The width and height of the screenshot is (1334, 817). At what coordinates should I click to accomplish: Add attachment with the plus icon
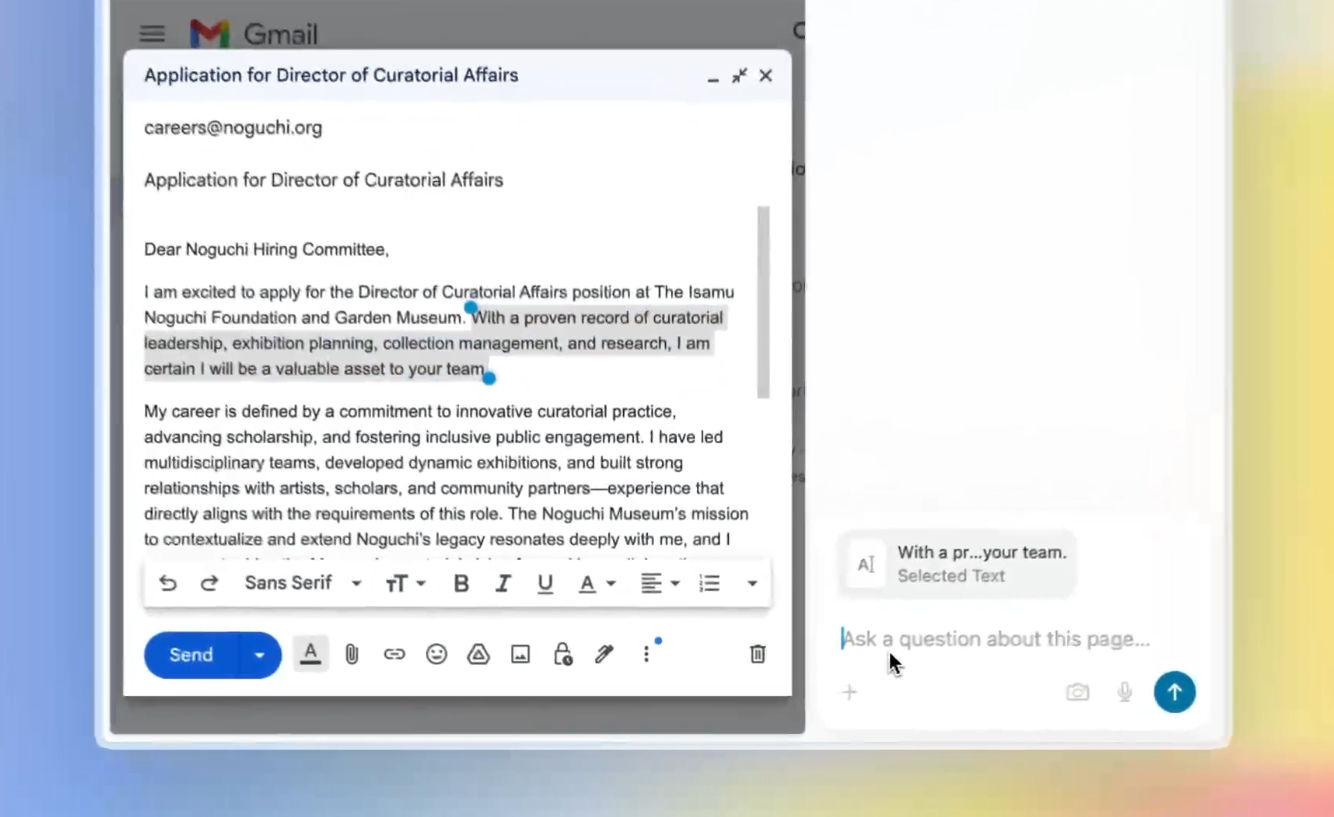coord(849,692)
